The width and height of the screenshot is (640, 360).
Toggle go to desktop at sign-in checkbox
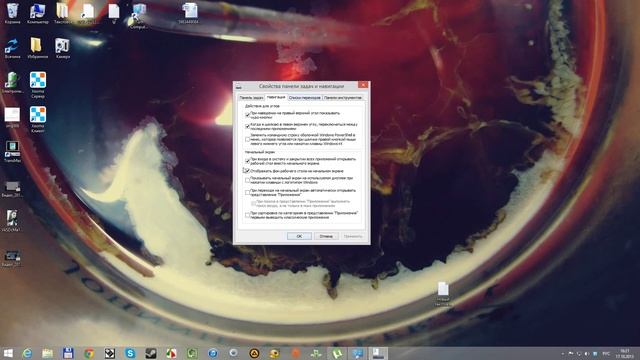[x=247, y=161]
